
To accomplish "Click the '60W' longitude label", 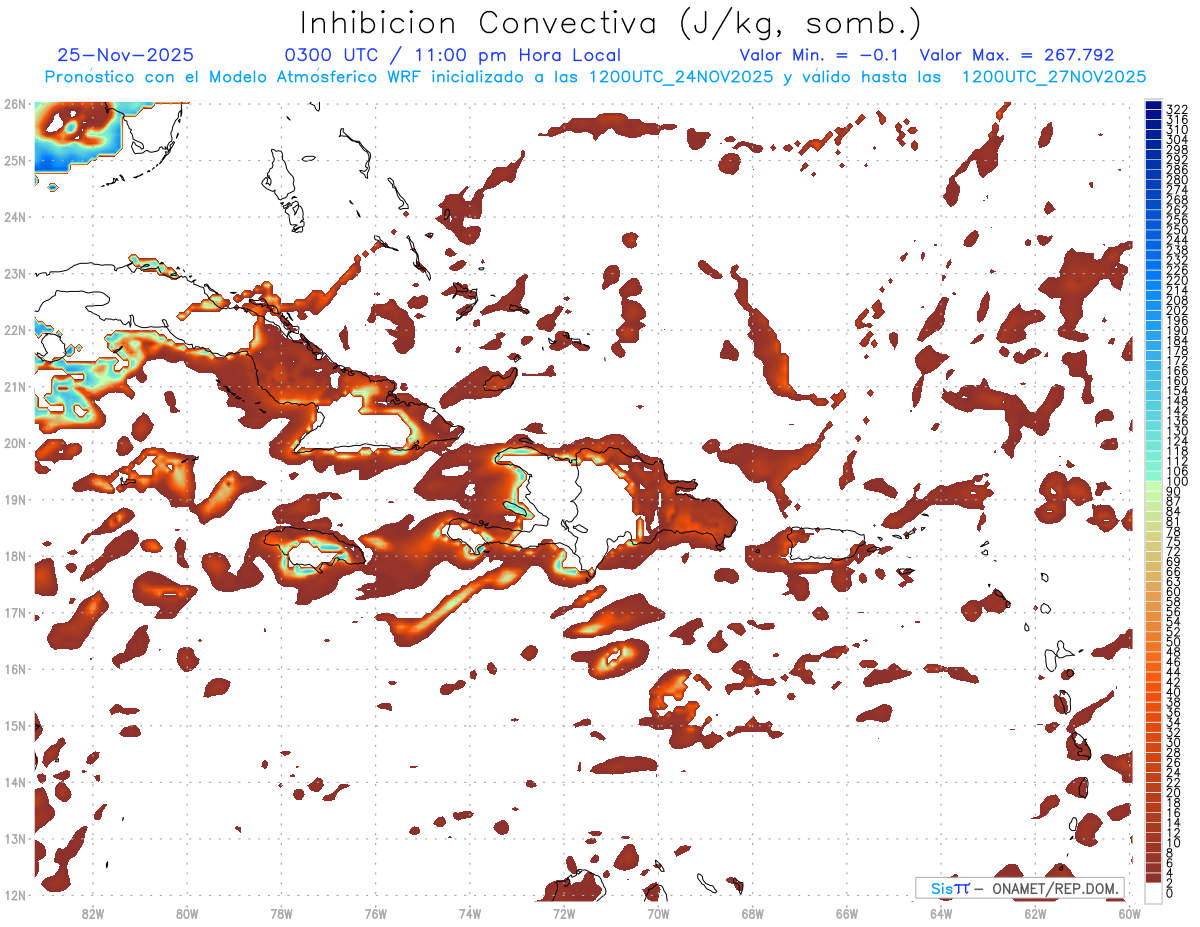I will tap(1129, 913).
